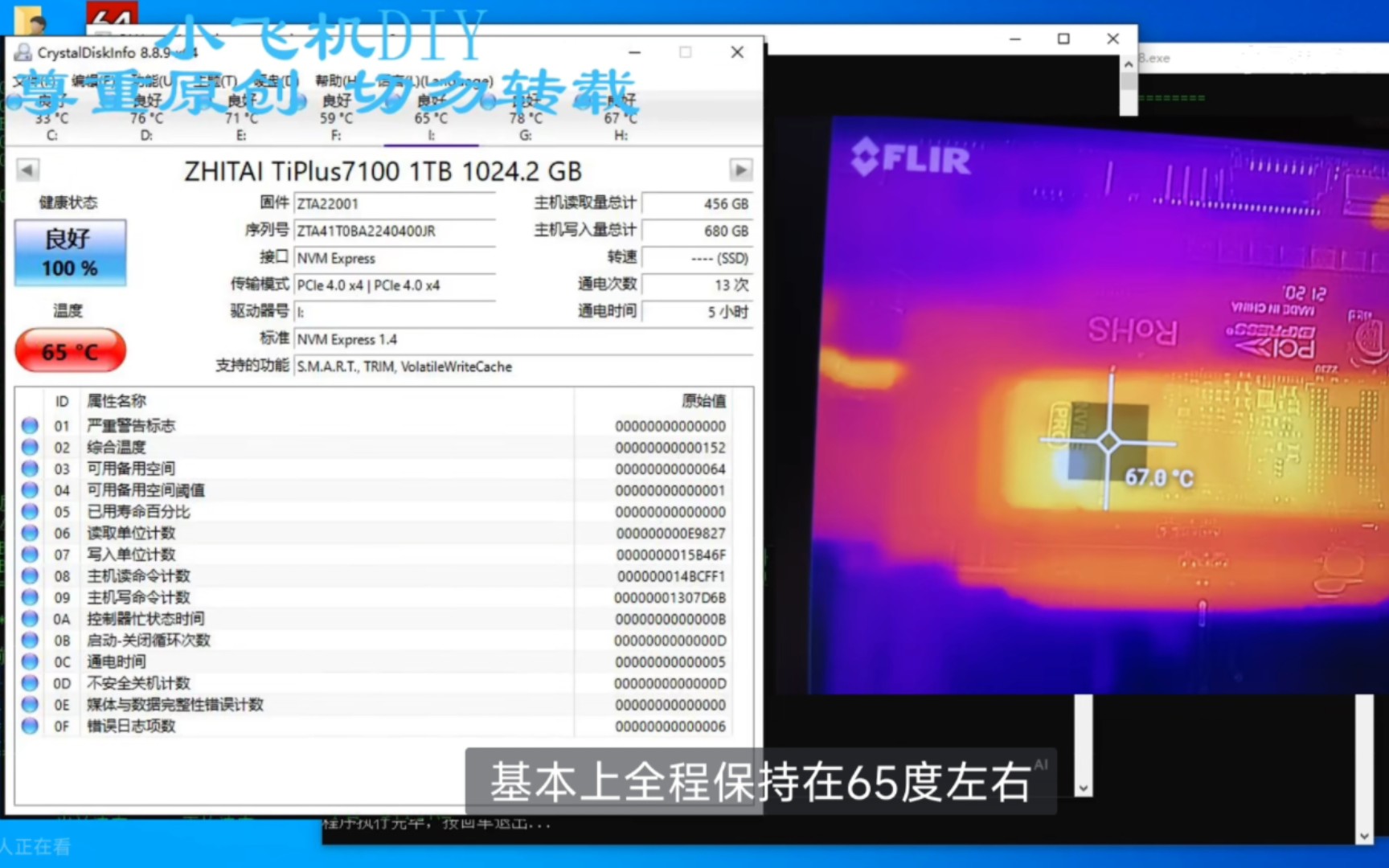Viewport: 1389px width, 868px height.
Task: Click status circle for 0E 媒体与数据完整性错误计数
Action: pyautogui.click(x=30, y=704)
